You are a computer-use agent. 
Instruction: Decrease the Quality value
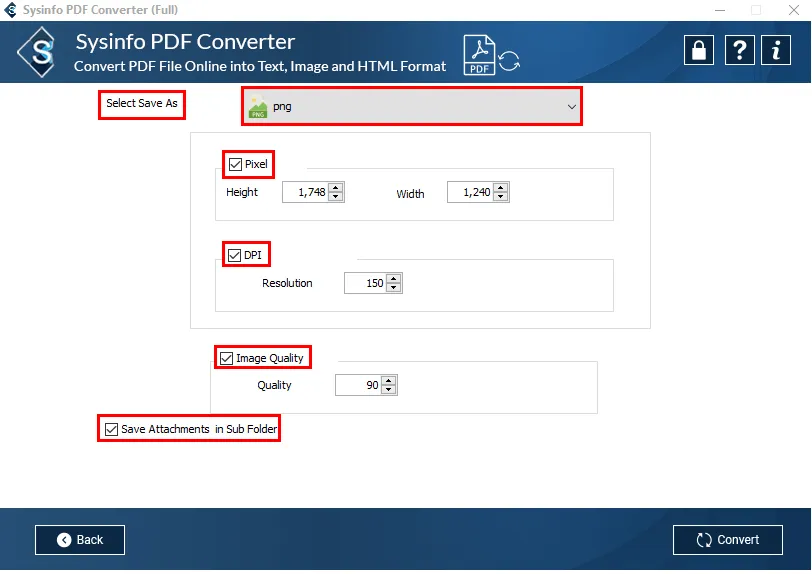tap(388, 390)
